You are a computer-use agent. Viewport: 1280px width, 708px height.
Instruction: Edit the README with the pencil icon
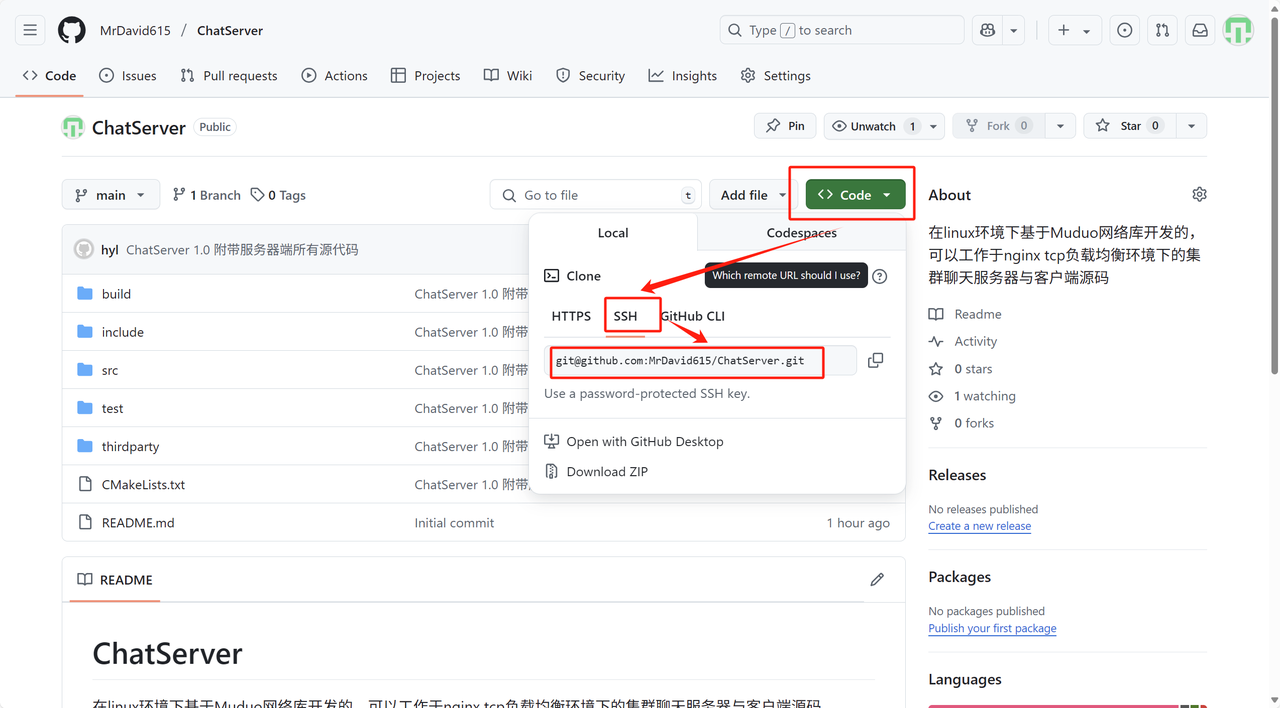pos(877,579)
